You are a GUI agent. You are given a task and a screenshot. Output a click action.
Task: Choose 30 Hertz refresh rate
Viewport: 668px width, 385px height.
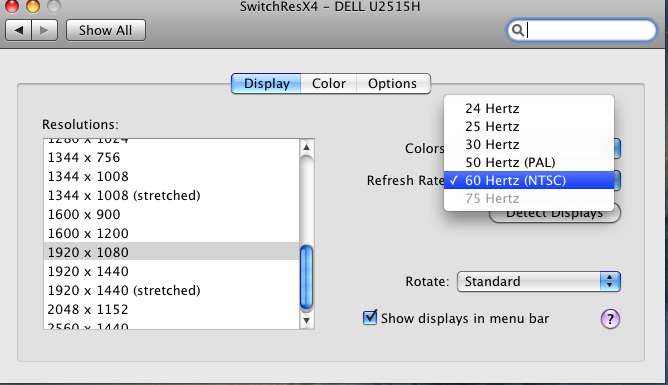pyautogui.click(x=529, y=144)
